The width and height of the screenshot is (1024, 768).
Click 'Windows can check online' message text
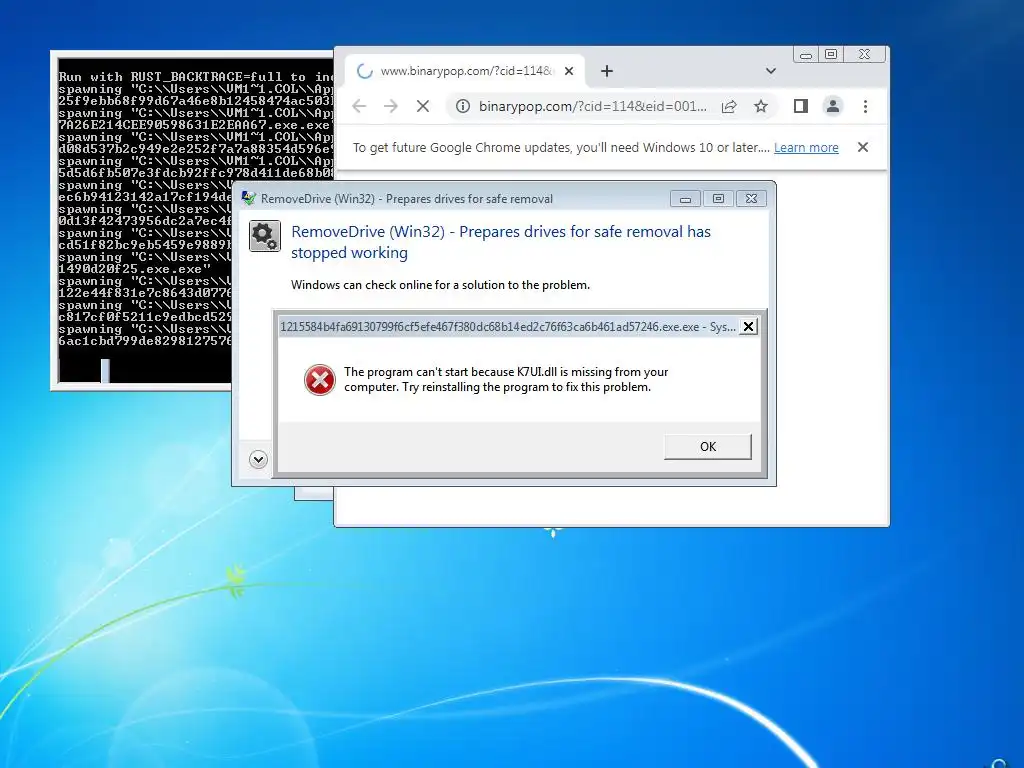440,285
